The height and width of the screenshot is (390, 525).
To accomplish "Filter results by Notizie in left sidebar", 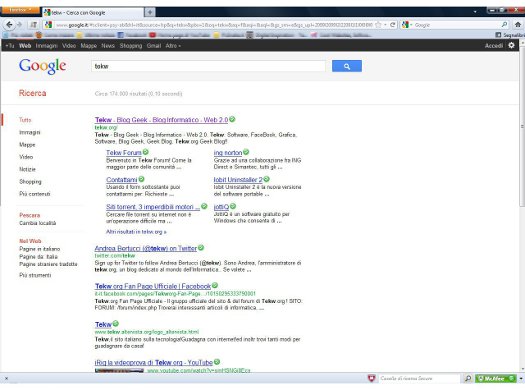I will pos(27,169).
